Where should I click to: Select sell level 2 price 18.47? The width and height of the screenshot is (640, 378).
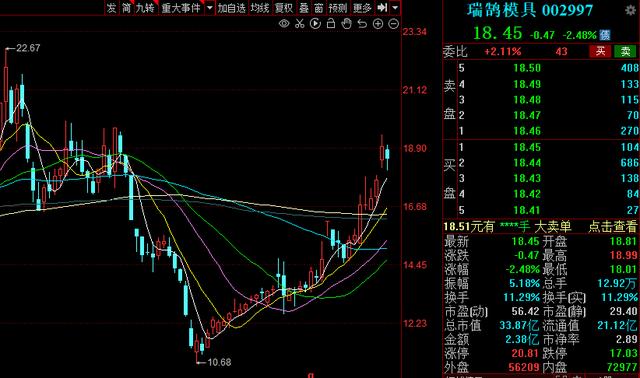click(x=527, y=115)
